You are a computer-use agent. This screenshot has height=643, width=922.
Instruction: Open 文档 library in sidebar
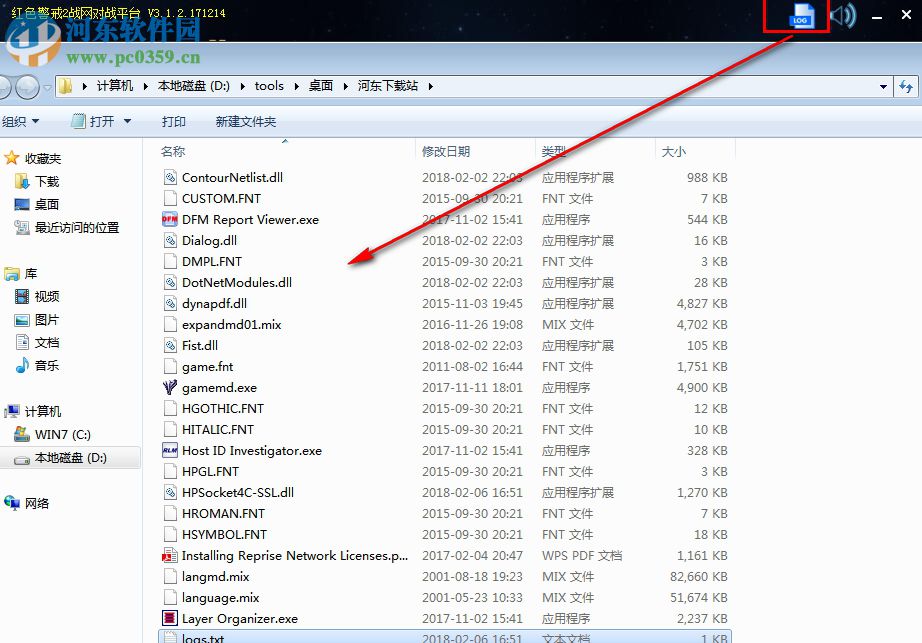tap(46, 342)
